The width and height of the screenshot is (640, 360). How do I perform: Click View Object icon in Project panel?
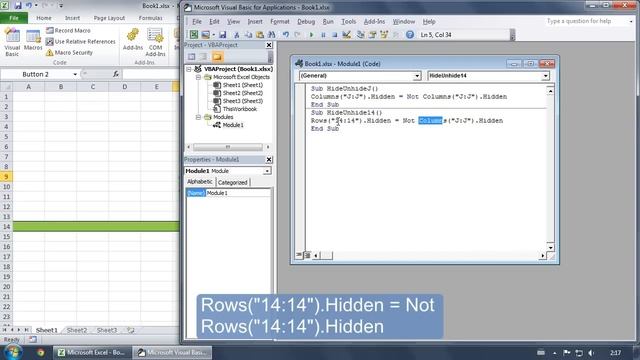(x=203, y=57)
